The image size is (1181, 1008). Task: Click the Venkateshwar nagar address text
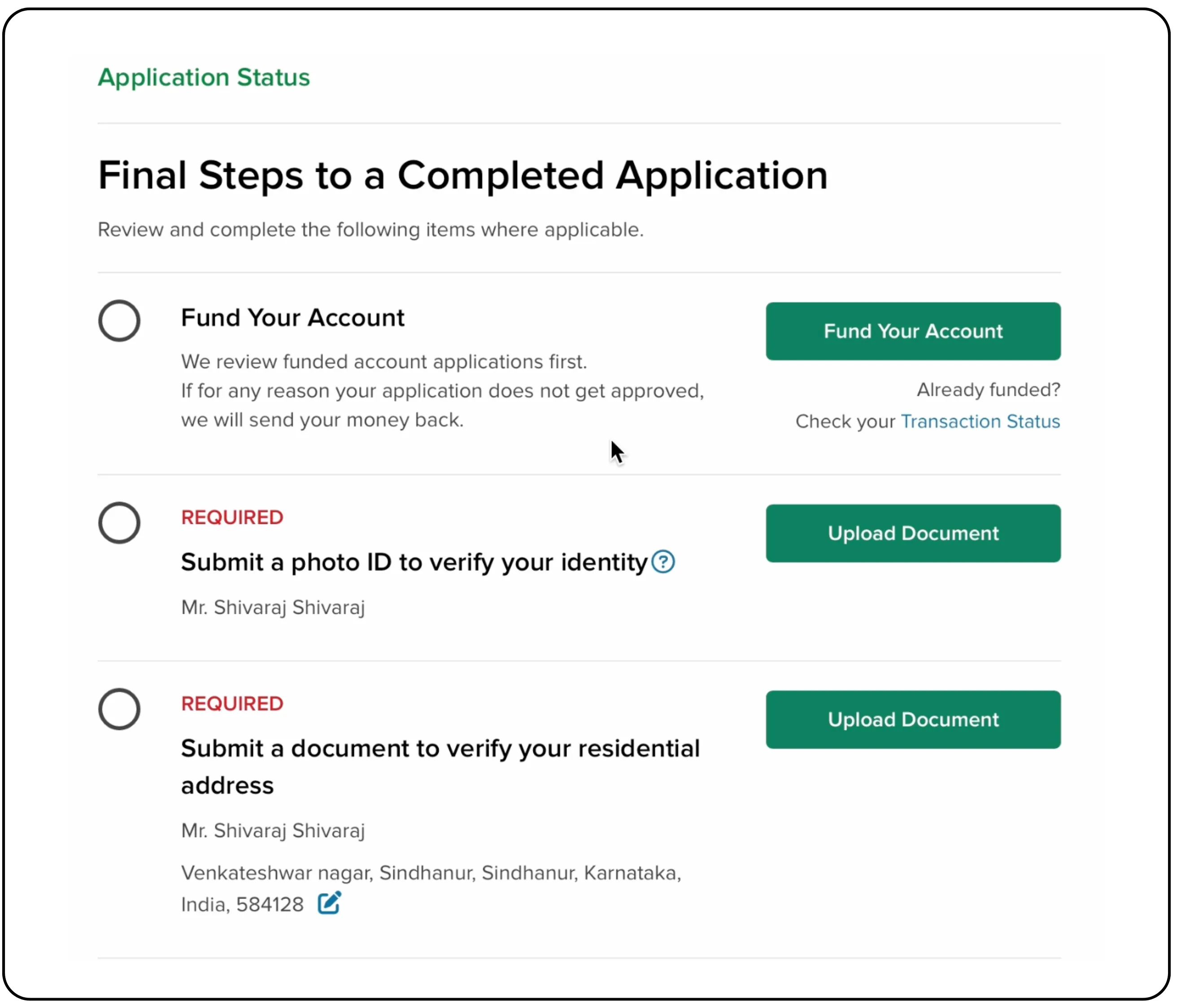tap(431, 873)
